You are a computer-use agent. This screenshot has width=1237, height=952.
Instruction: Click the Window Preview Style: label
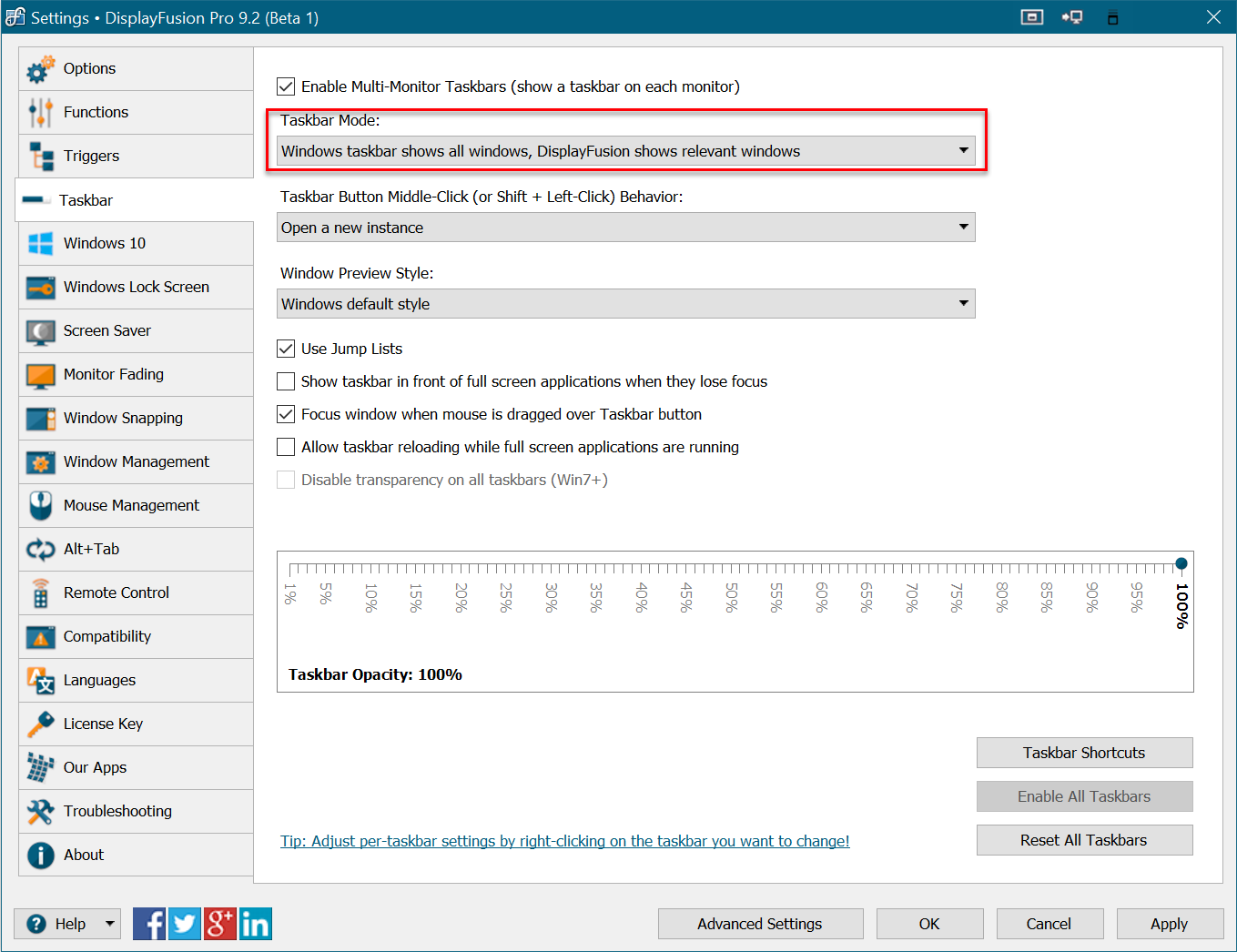point(357,273)
